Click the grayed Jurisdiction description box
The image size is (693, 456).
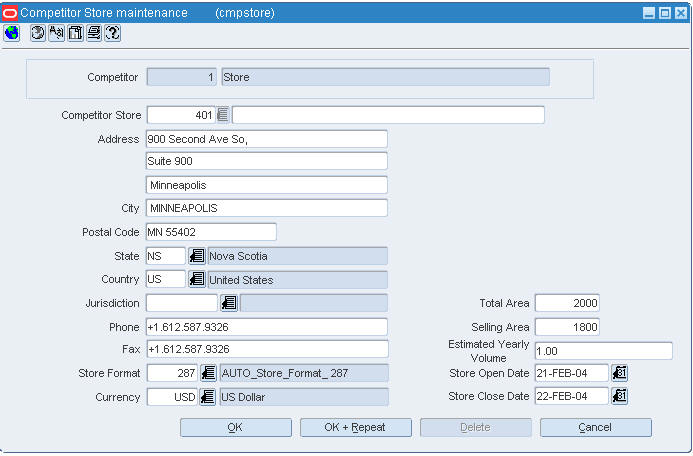tap(314, 303)
